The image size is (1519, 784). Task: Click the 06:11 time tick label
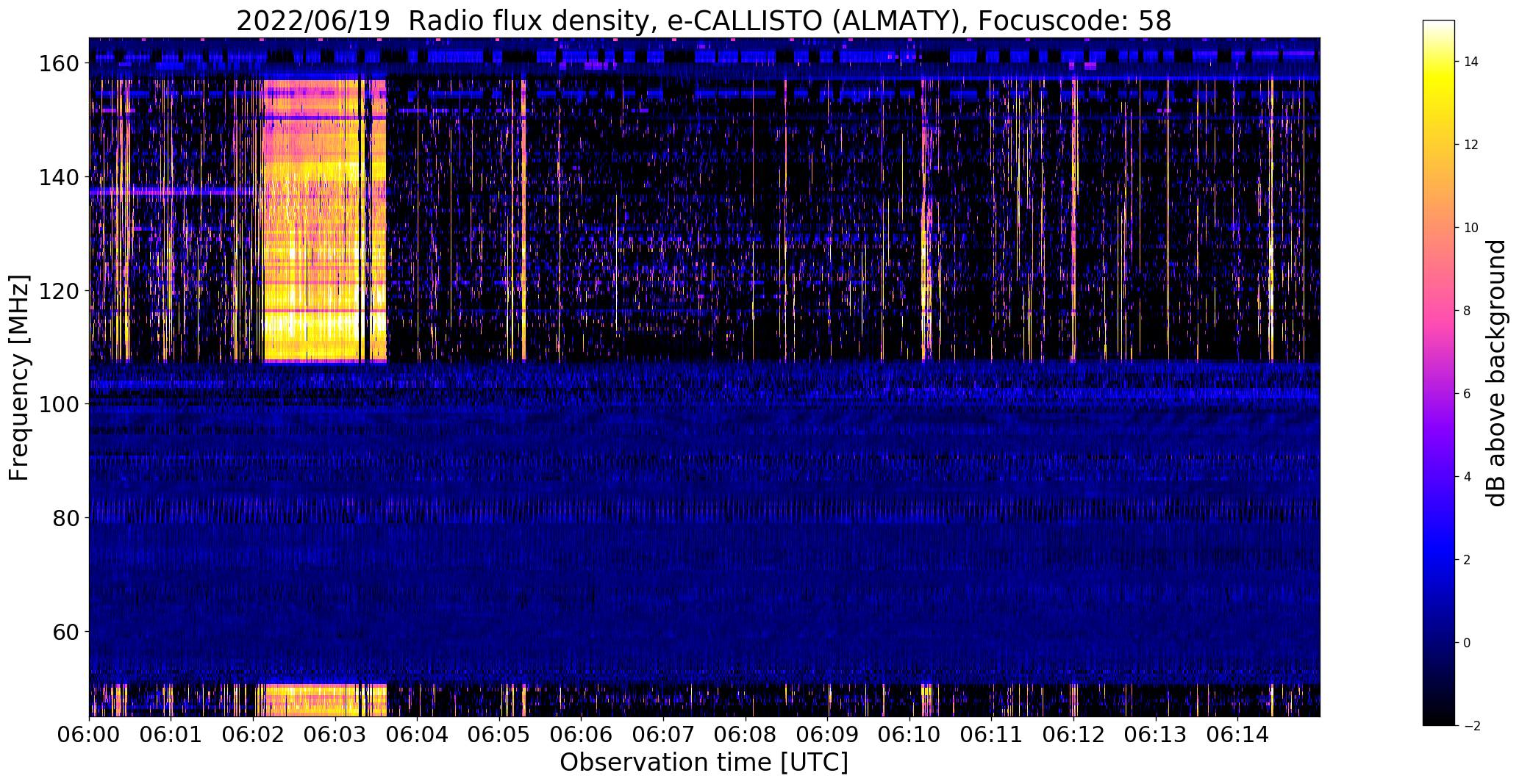point(992,735)
